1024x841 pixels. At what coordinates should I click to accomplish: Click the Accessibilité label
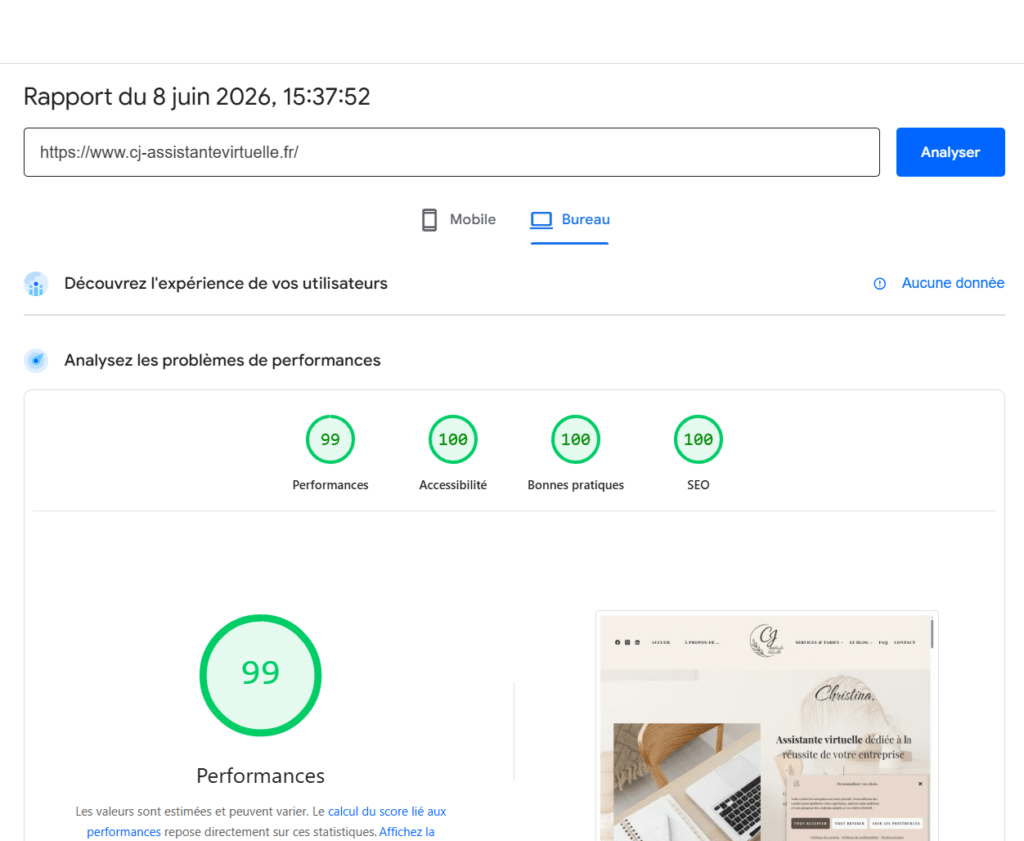[x=453, y=485]
